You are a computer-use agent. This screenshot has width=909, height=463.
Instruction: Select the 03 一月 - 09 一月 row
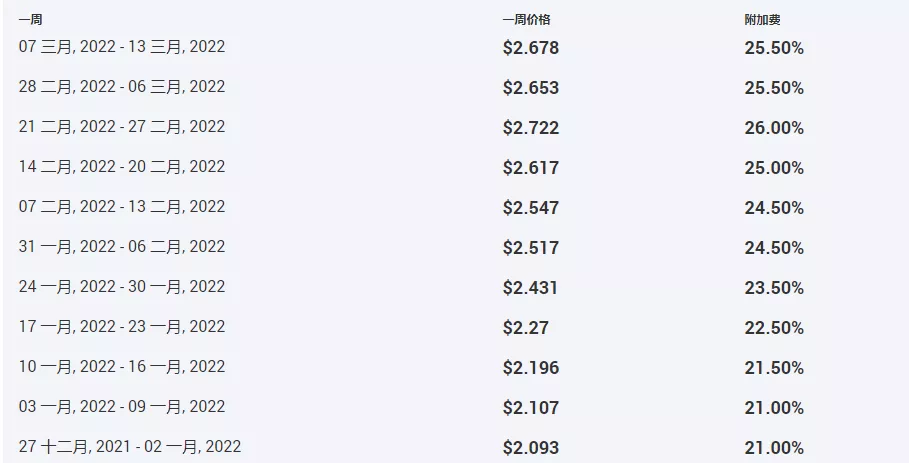[x=122, y=407]
